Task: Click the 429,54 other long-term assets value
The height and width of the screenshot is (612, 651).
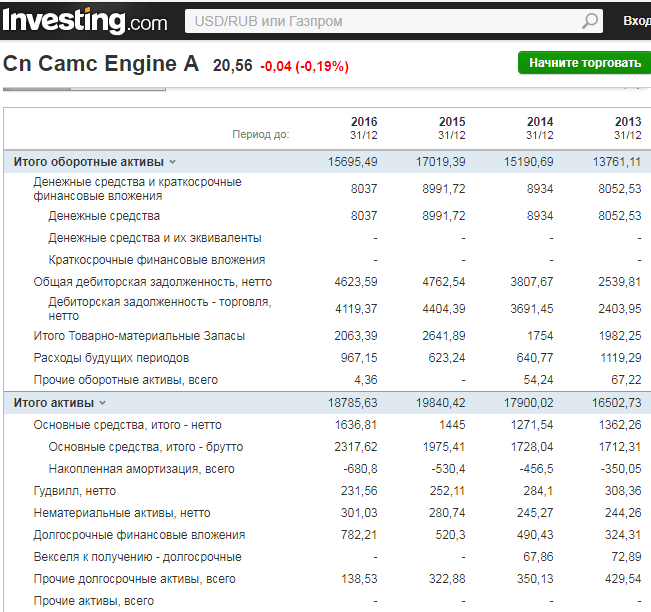Action: click(623, 579)
